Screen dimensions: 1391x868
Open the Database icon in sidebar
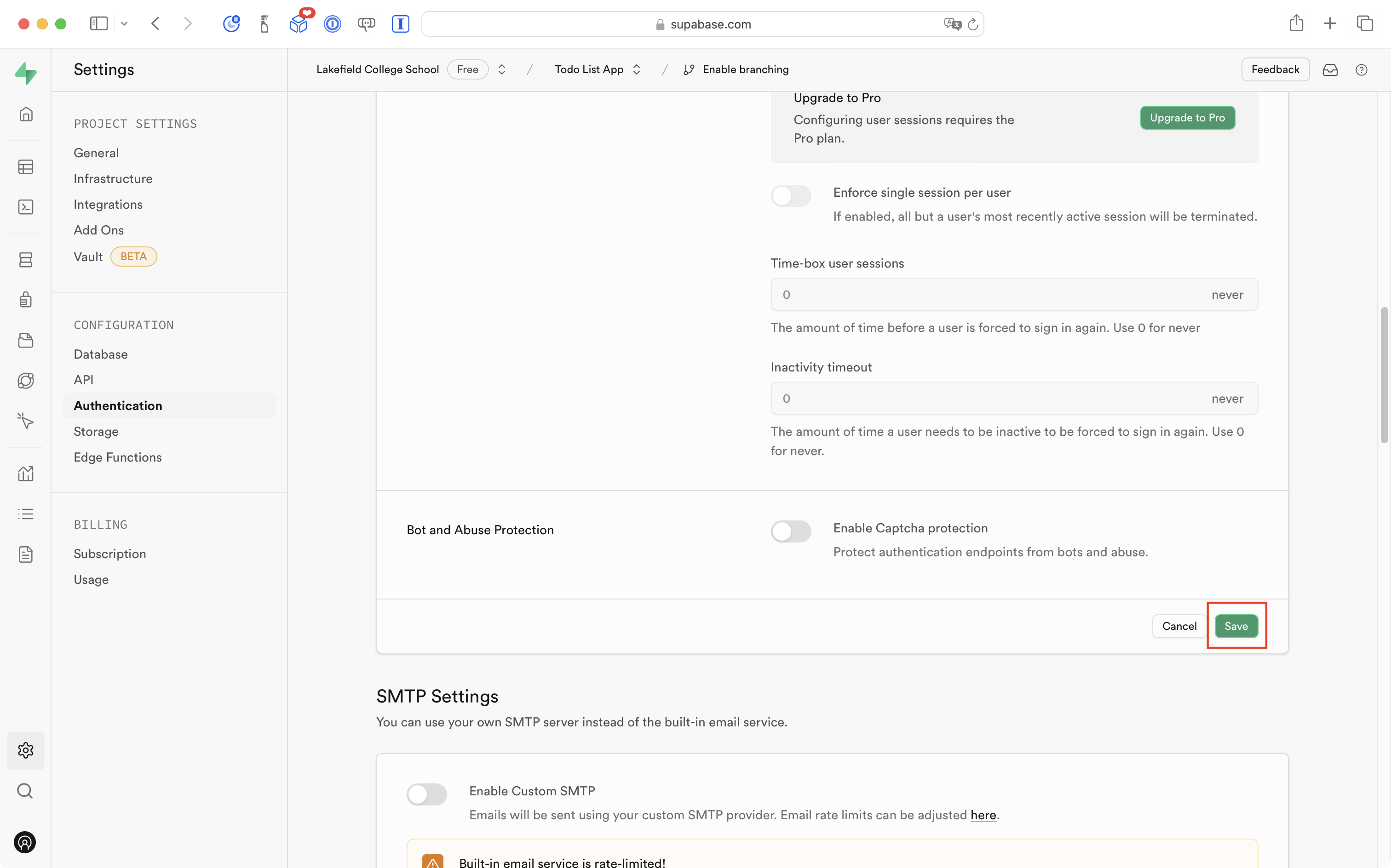(x=25, y=259)
